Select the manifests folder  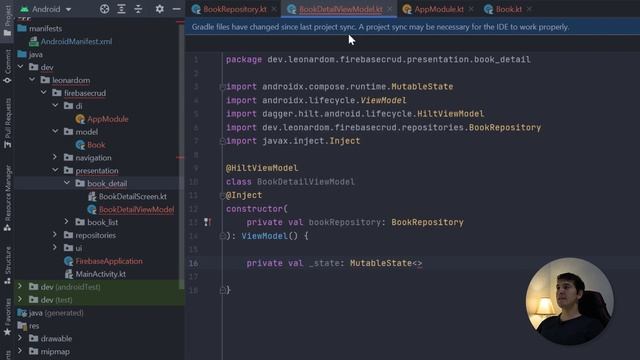click(40, 29)
